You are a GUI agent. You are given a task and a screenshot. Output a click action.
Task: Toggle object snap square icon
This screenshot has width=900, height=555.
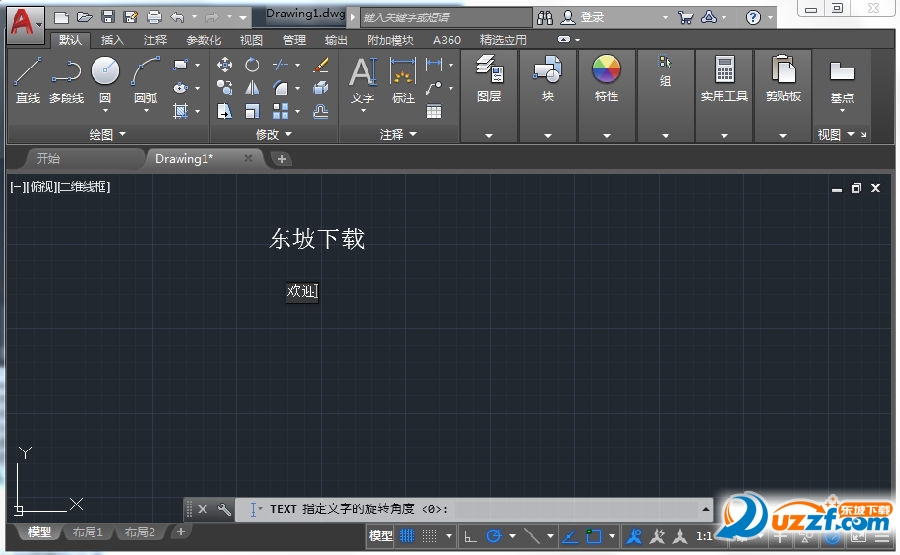pos(593,536)
